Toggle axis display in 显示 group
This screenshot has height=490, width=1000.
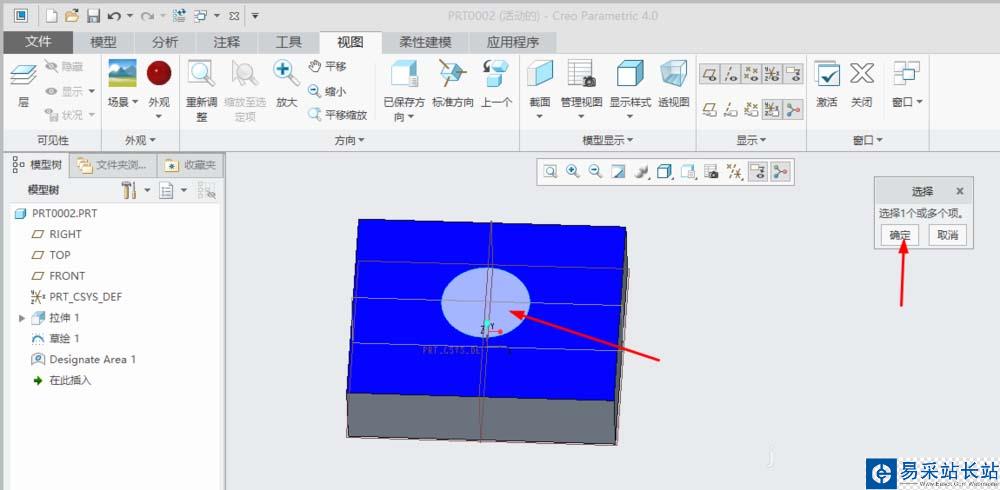coord(731,74)
